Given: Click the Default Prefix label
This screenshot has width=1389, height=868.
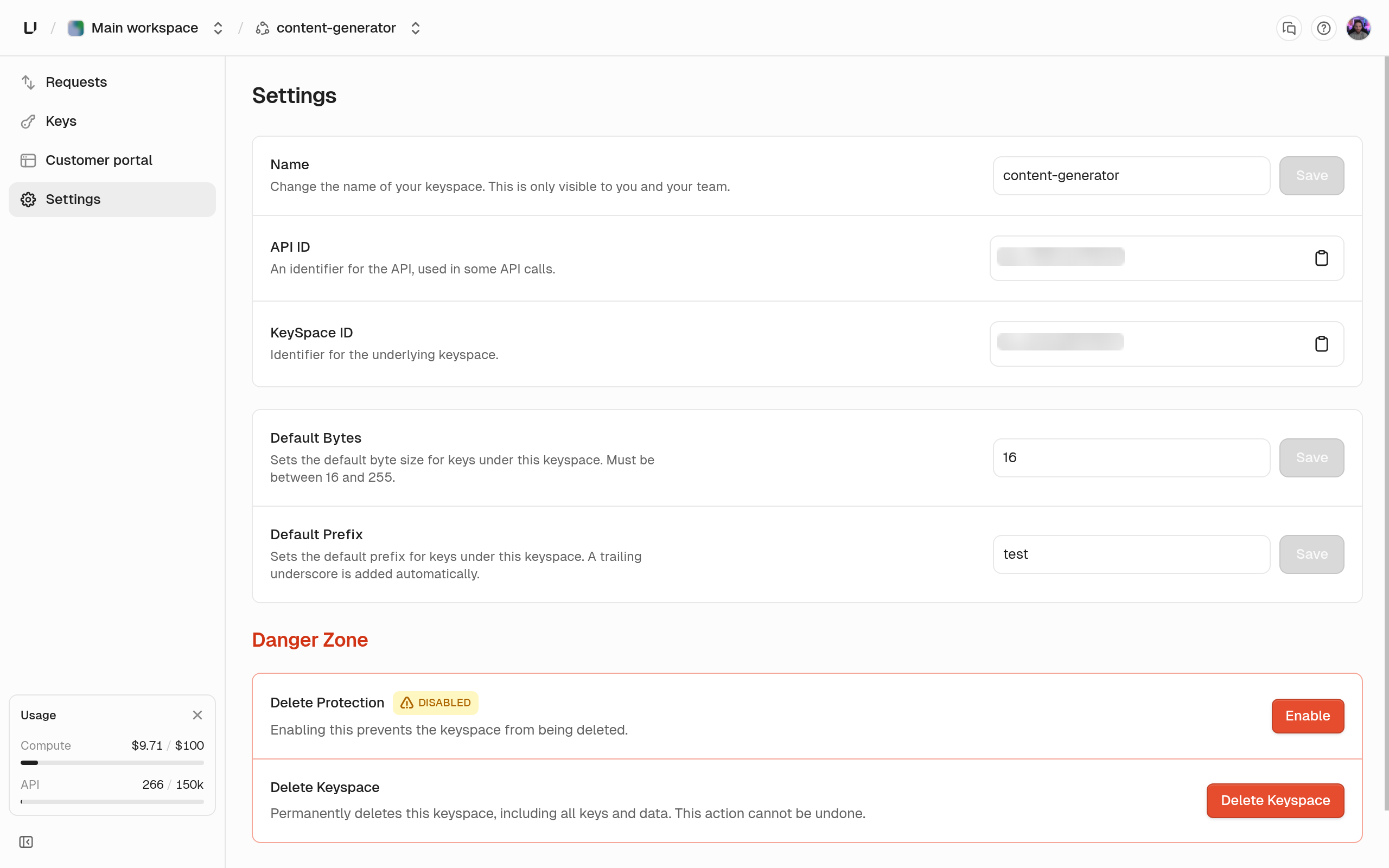Looking at the screenshot, I should click(316, 534).
